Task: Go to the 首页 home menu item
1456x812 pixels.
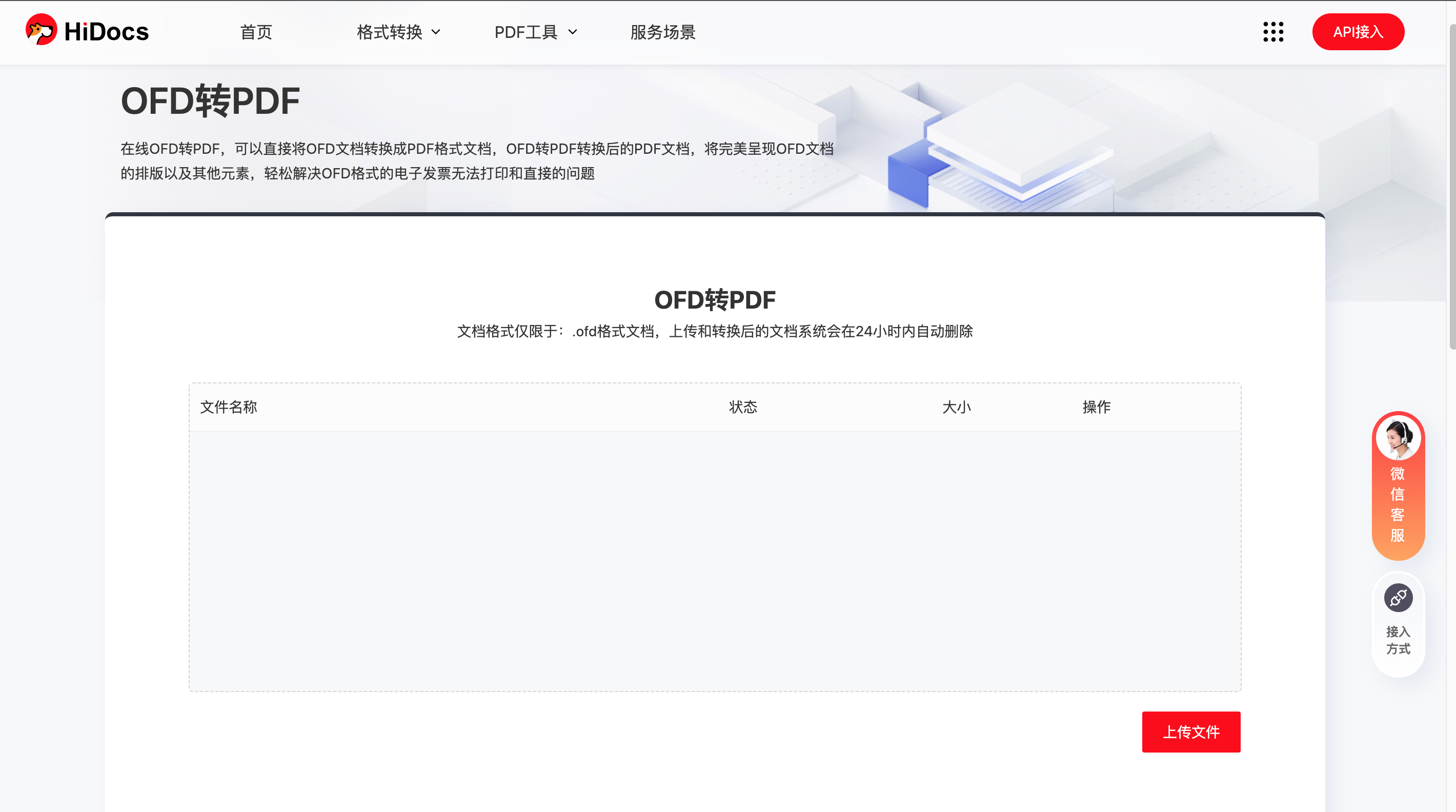Action: pos(256,32)
